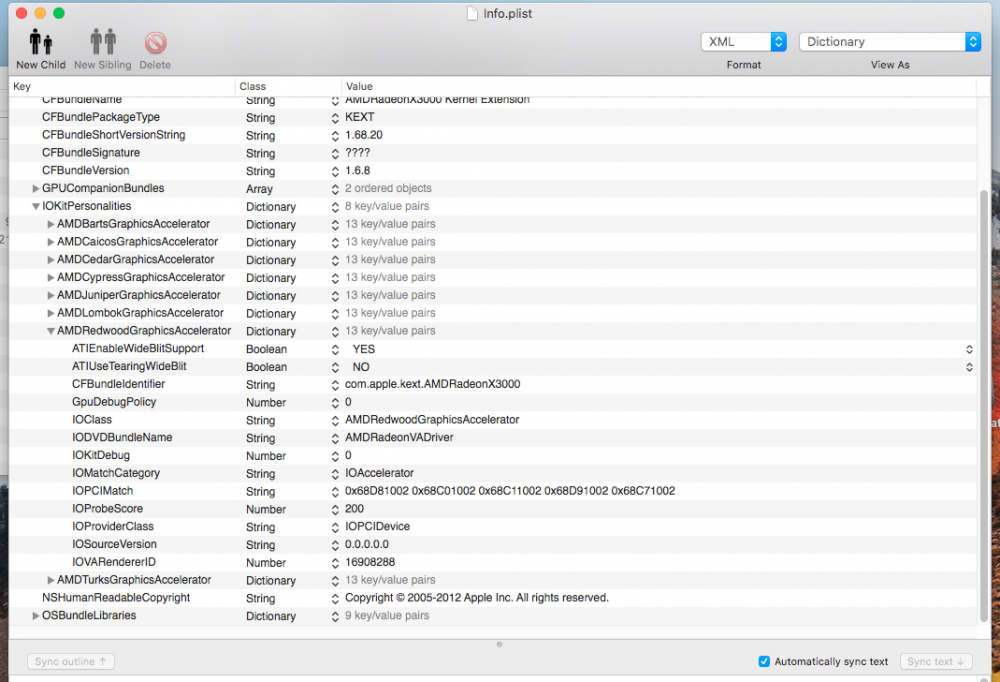This screenshot has height=682, width=1000.
Task: Click the Delete toolbar icon
Action: (155, 43)
